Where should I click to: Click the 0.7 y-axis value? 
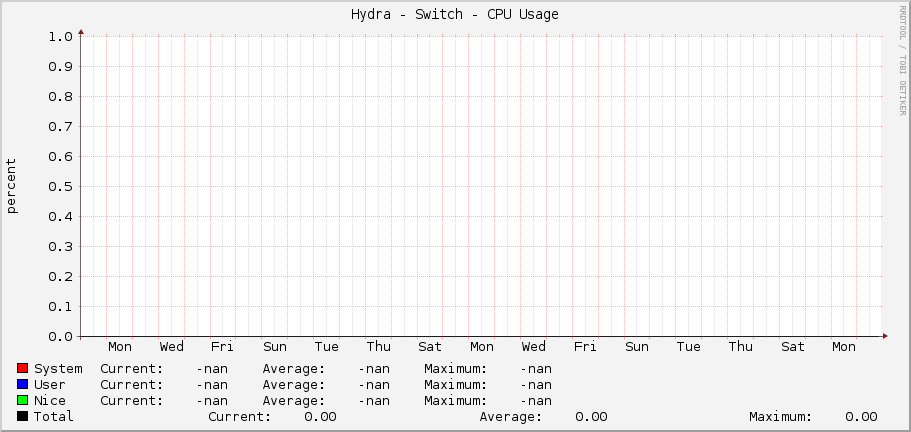(60, 127)
